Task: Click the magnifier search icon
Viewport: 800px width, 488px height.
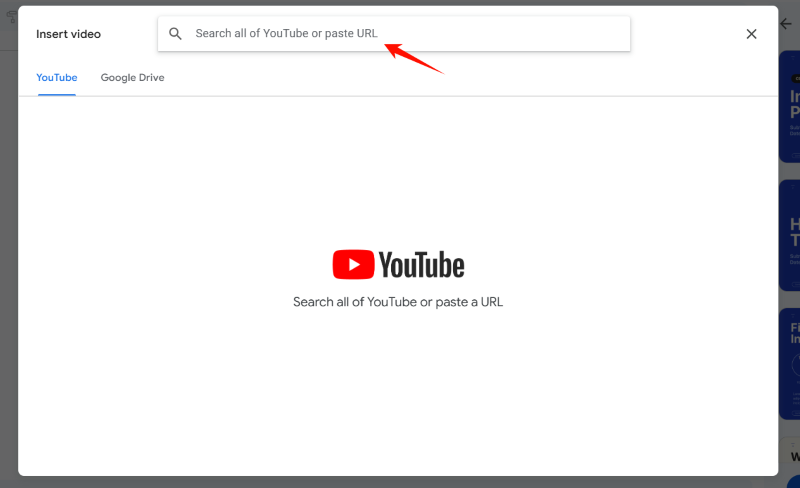Action: (175, 34)
